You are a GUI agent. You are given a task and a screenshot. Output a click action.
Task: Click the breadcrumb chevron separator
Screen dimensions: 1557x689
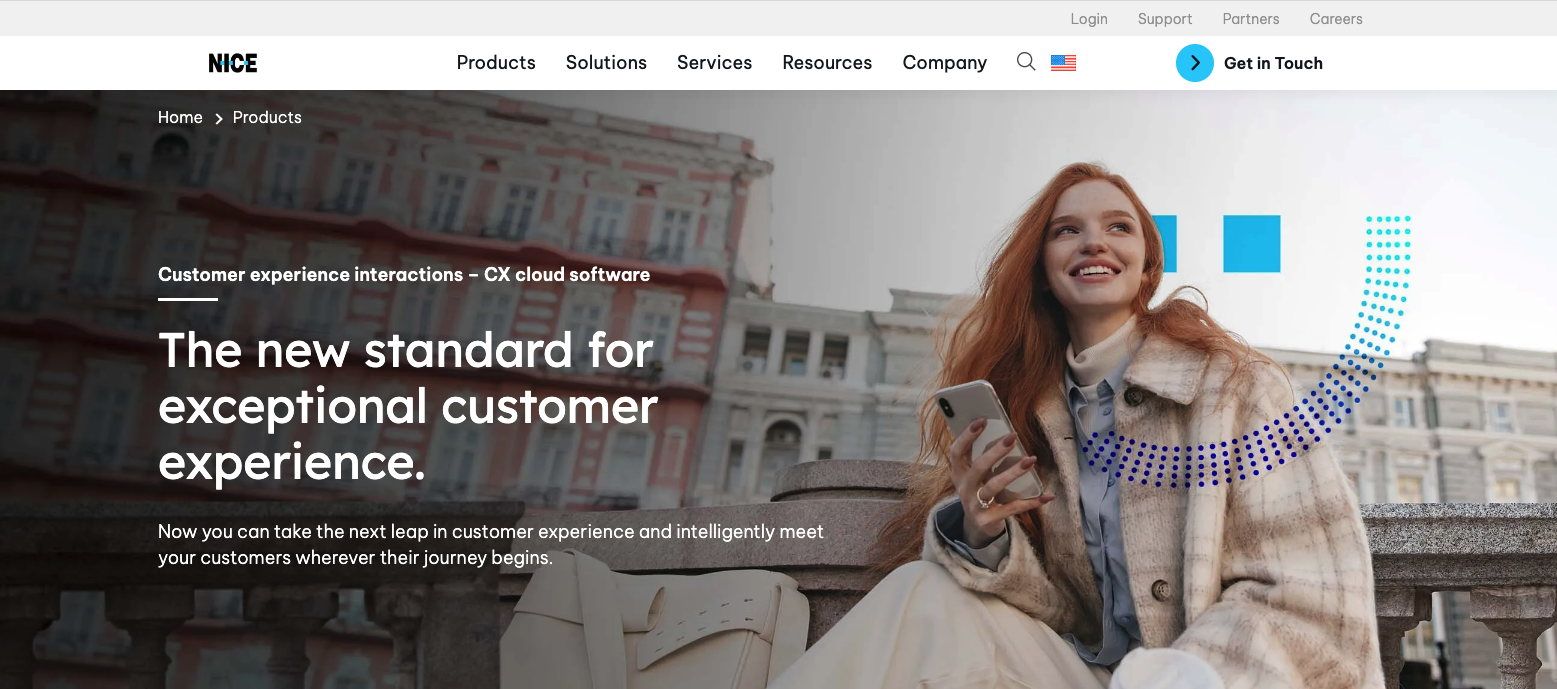[218, 118]
